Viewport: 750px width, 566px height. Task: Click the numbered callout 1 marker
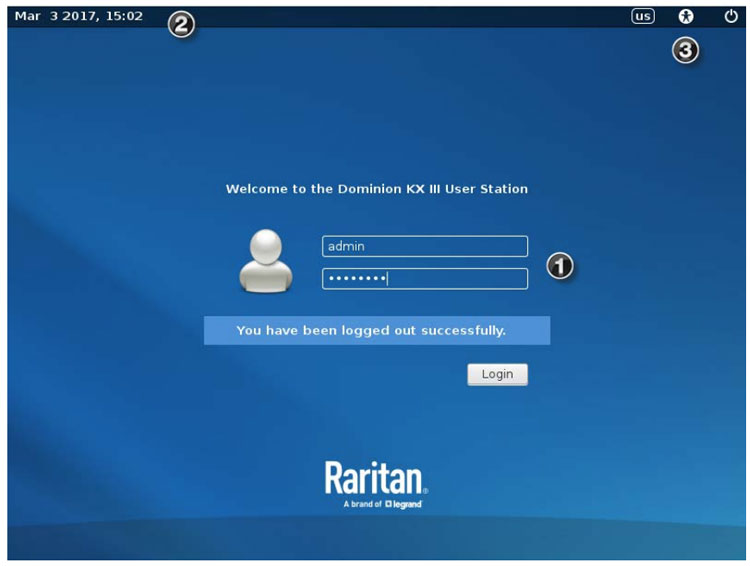[x=561, y=266]
